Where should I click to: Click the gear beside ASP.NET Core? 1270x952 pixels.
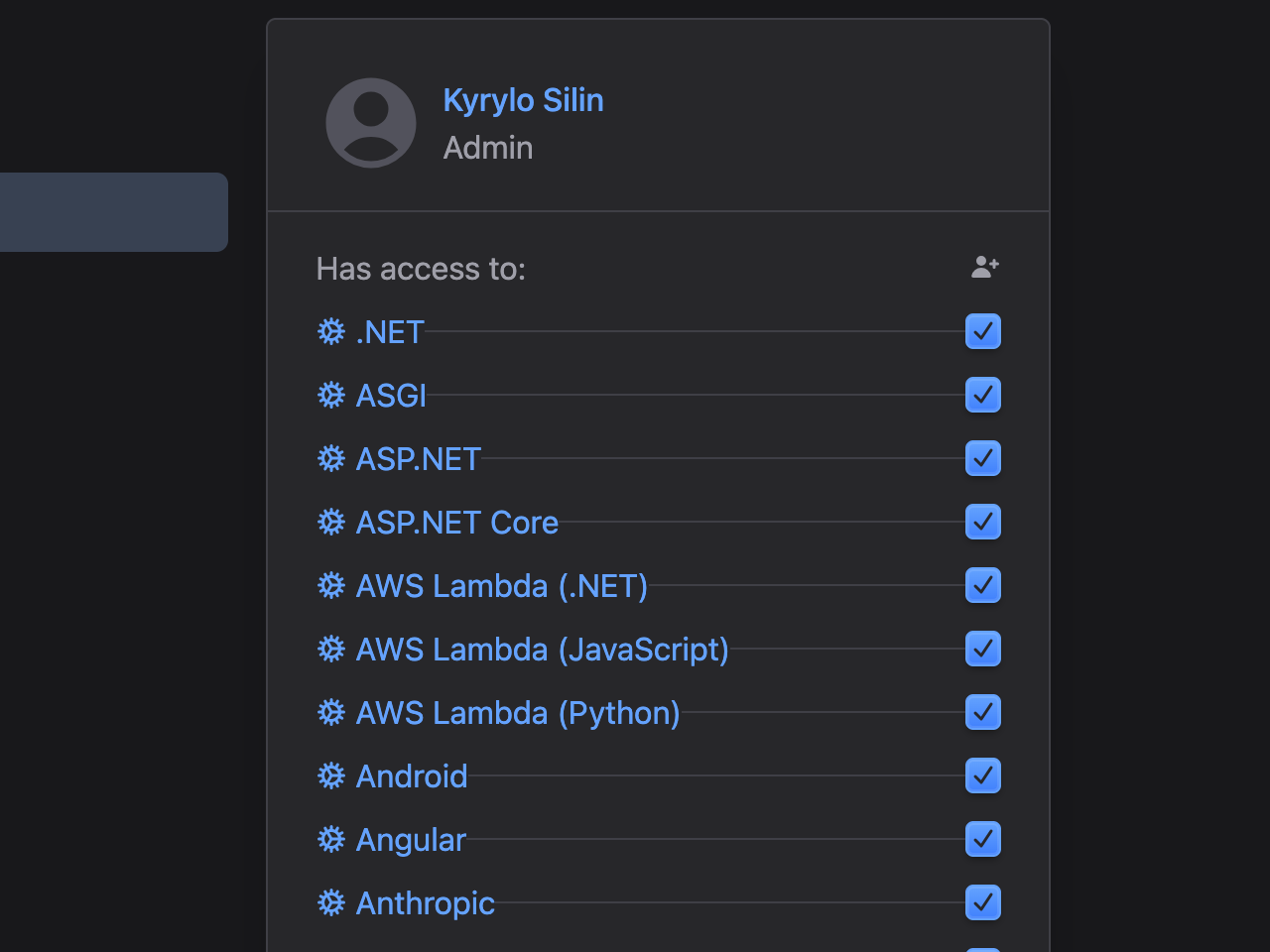tap(330, 522)
